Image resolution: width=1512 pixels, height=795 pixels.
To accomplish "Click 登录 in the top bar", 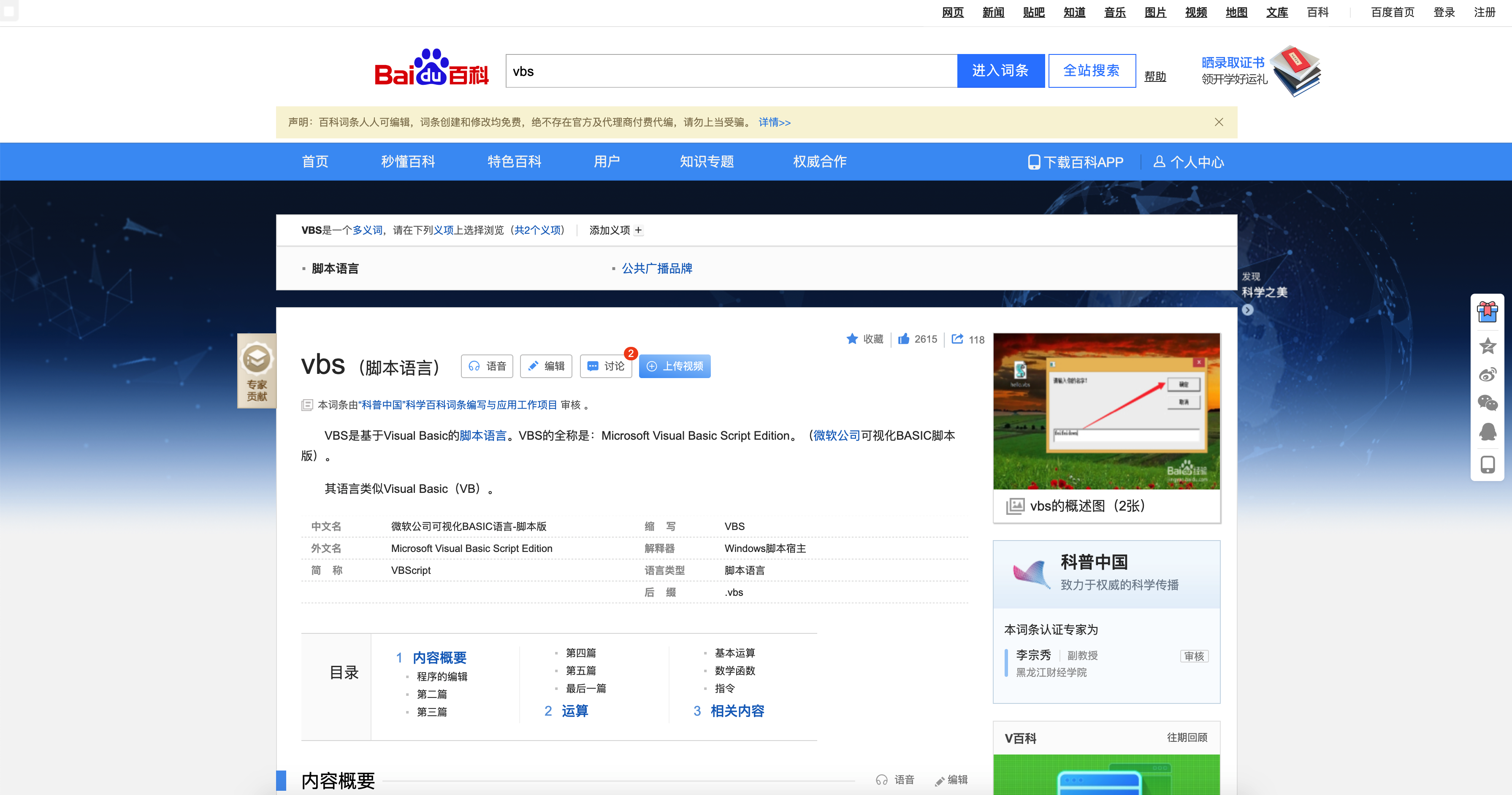I will 1444,12.
